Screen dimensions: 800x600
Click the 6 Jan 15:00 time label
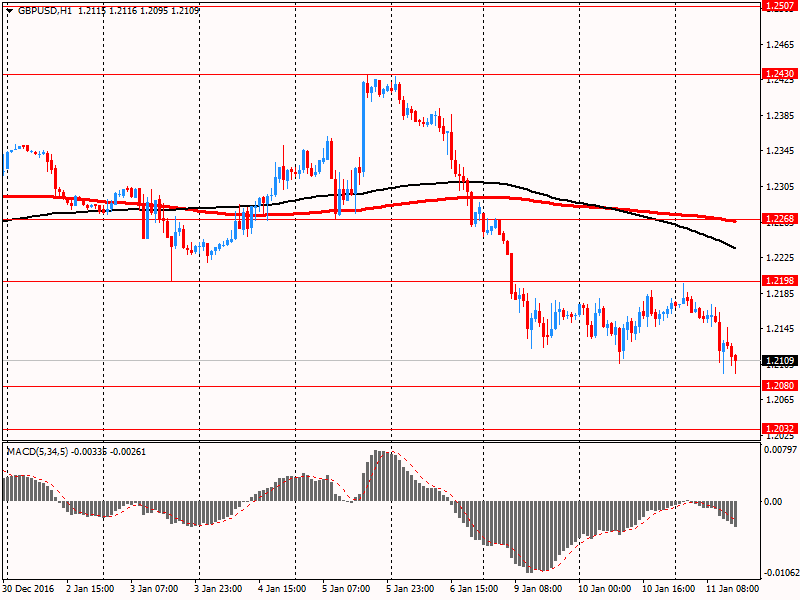474,588
